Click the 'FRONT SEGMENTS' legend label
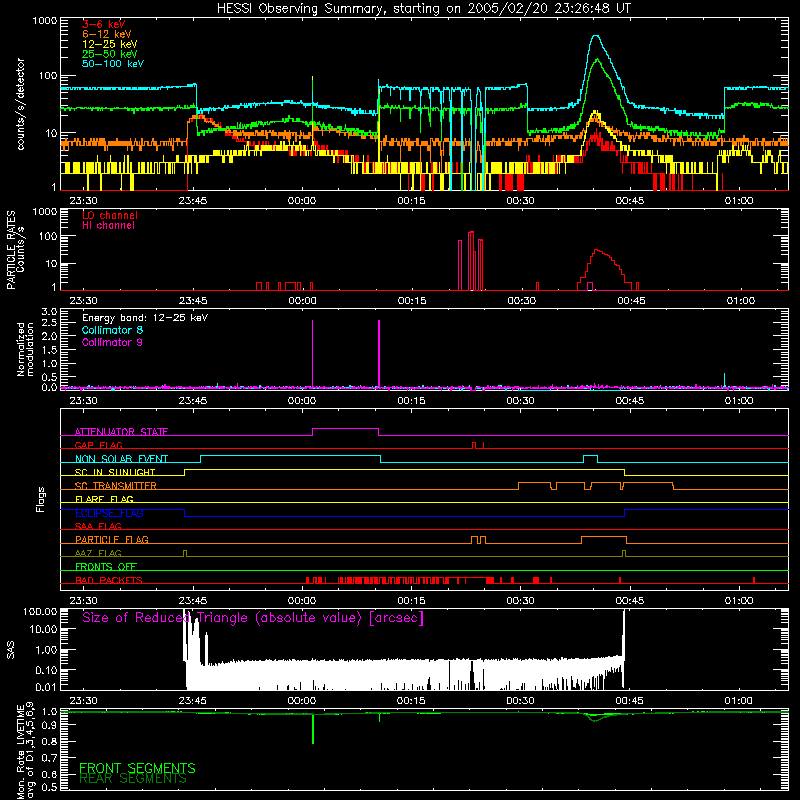Image resolution: width=800 pixels, height=800 pixels. pos(137,768)
